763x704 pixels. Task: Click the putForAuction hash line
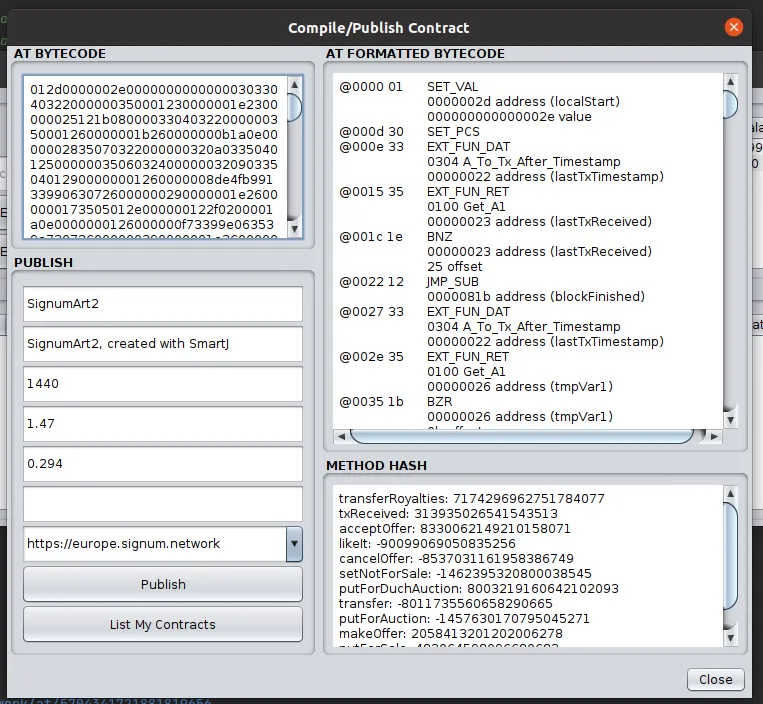click(464, 619)
